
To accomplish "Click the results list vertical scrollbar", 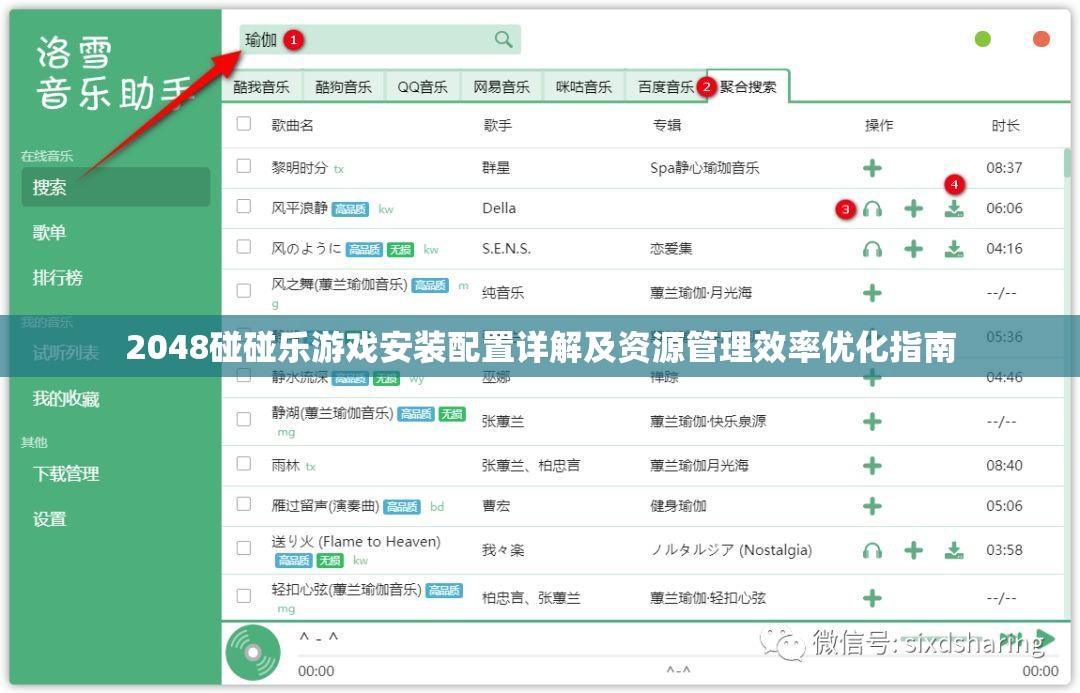I will (1067, 164).
